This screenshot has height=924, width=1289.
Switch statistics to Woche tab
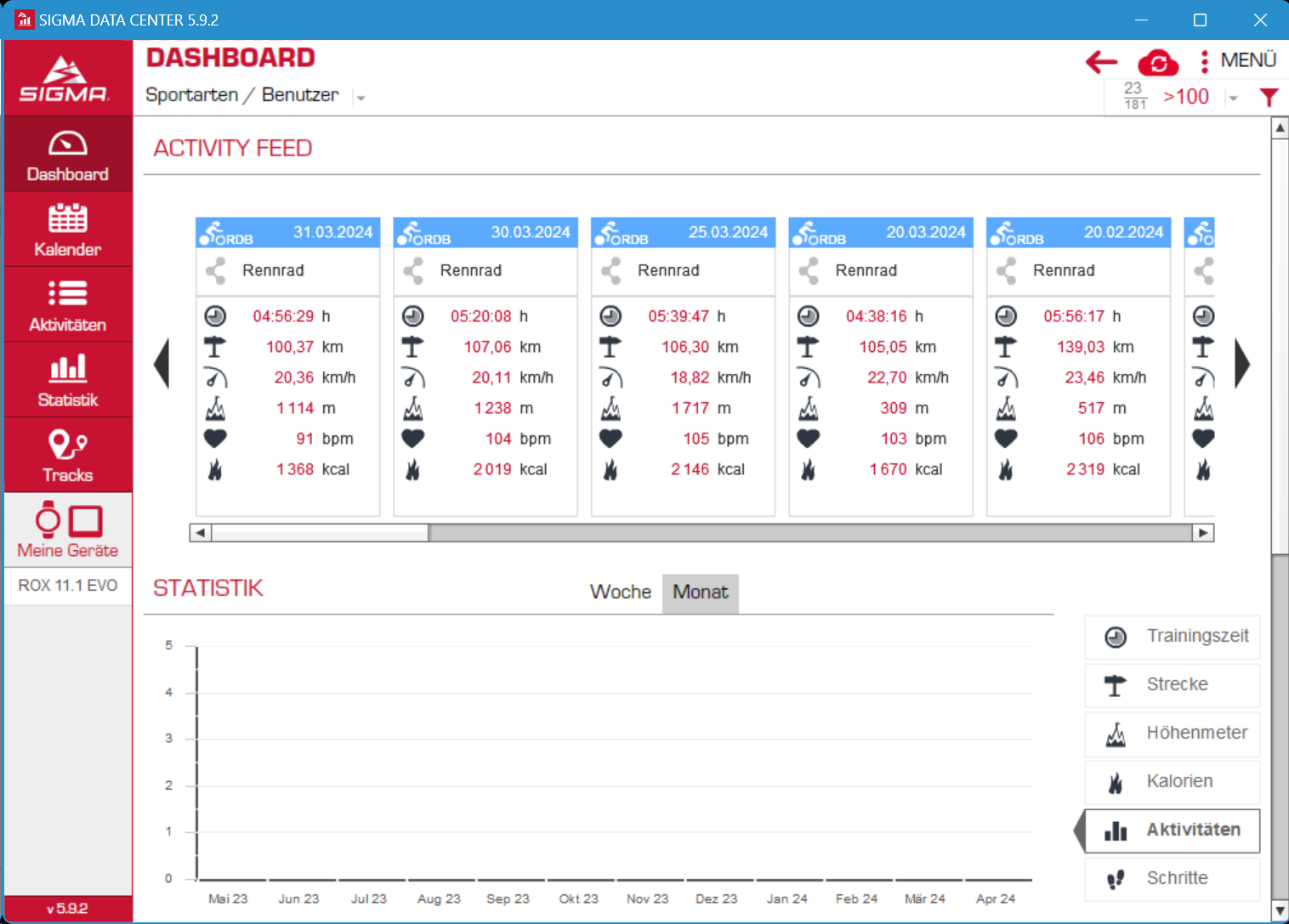[620, 592]
